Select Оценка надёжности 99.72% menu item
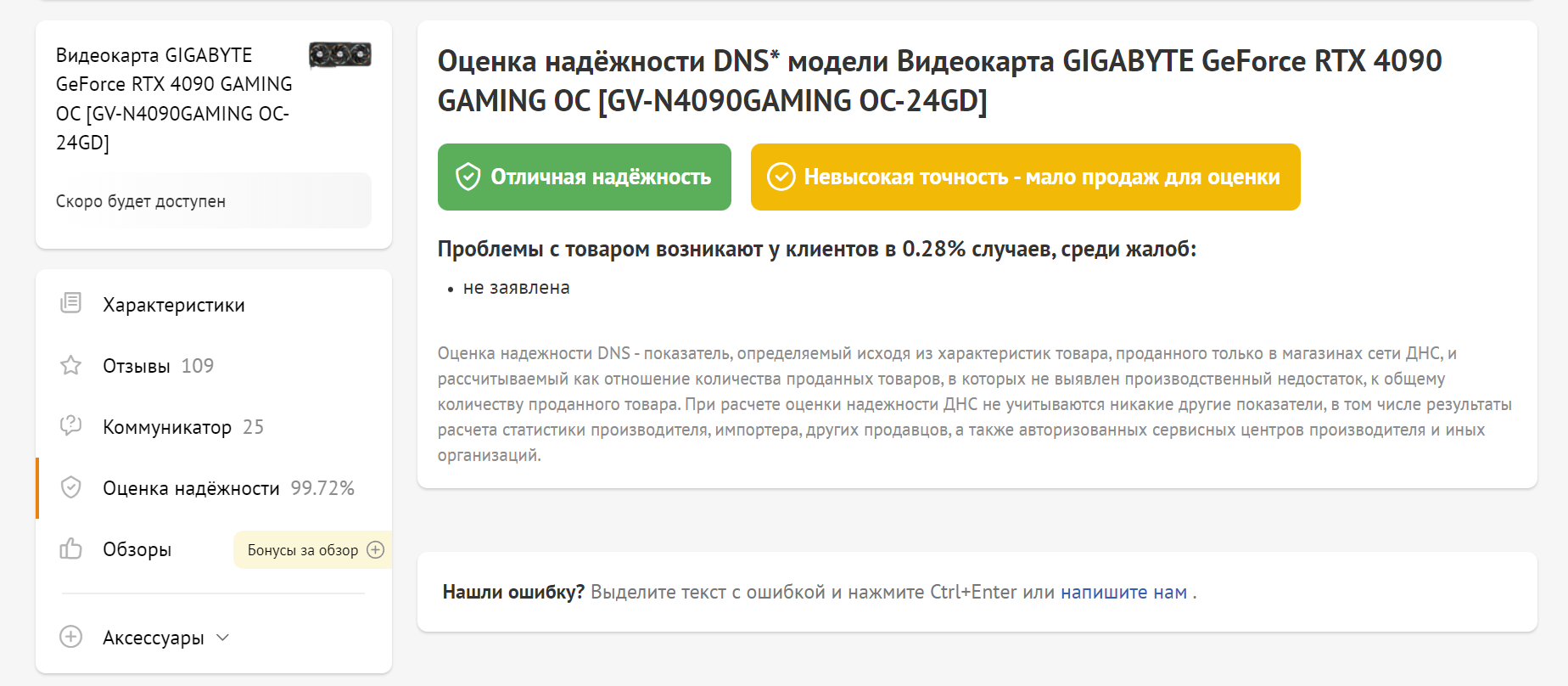Screen dimensions: 1568x686 tap(214, 488)
